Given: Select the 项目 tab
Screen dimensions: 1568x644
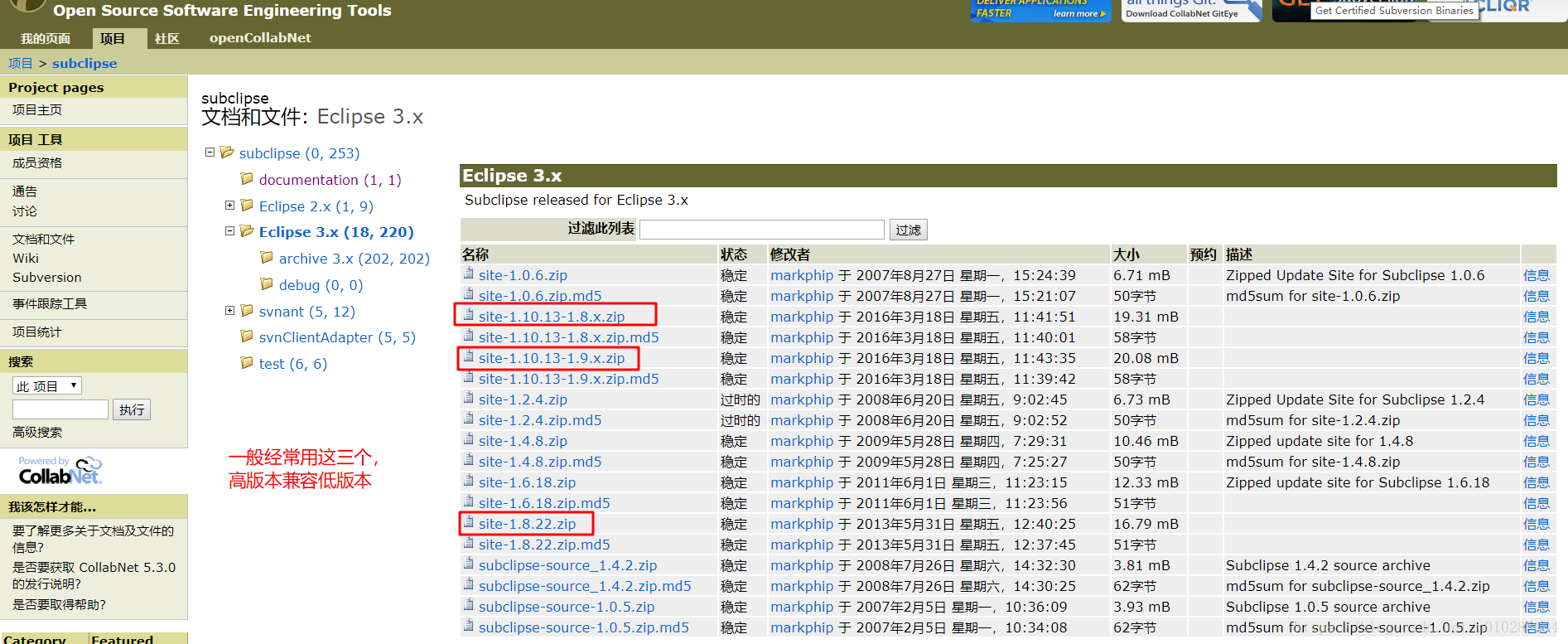Looking at the screenshot, I should [x=113, y=38].
